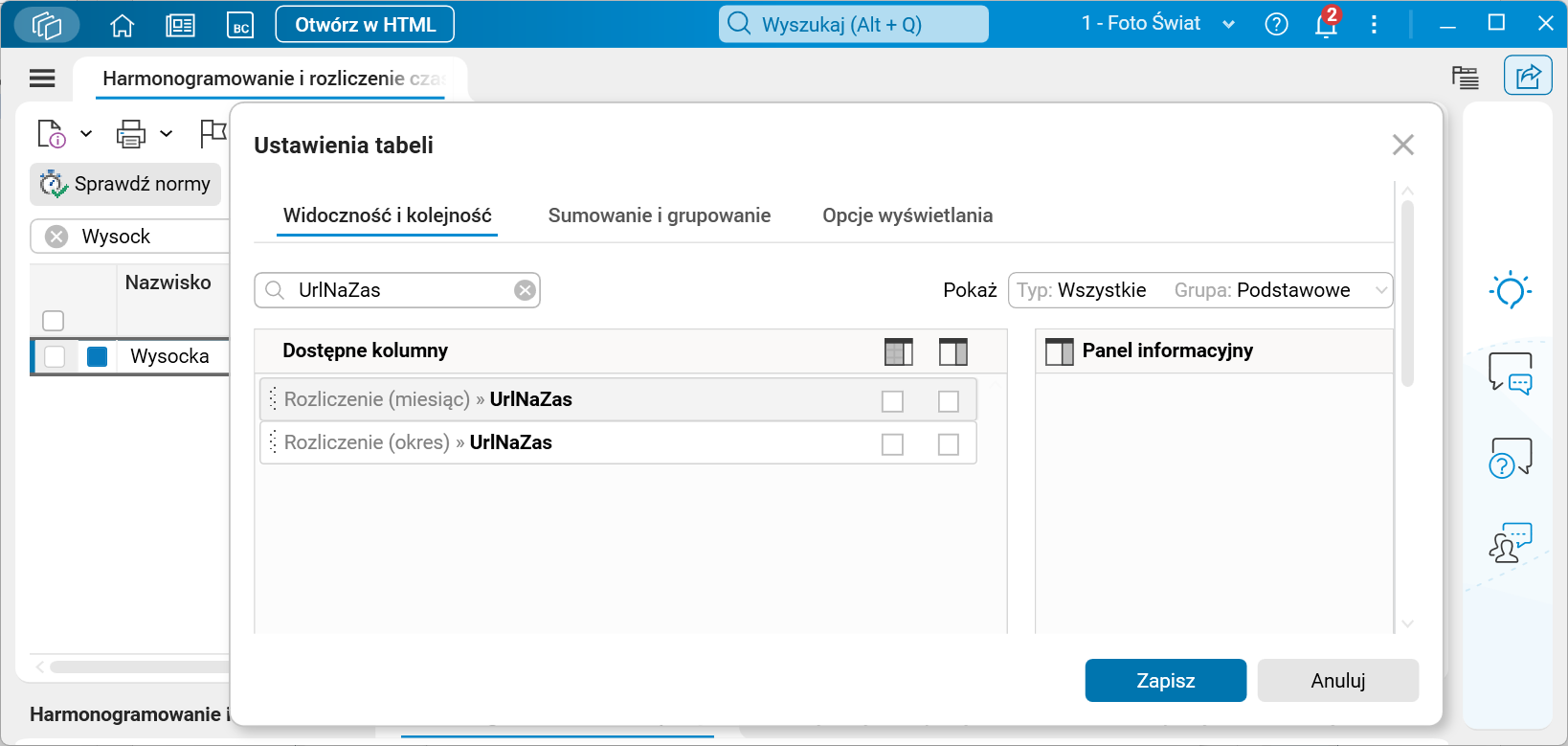Open help with the question mark icon

pyautogui.click(x=1276, y=24)
